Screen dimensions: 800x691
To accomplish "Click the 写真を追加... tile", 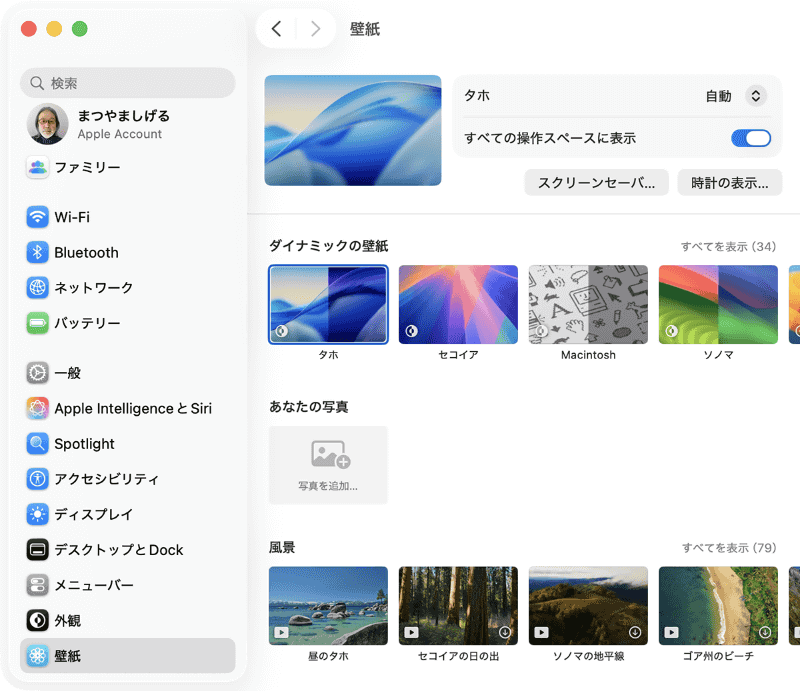I will [x=328, y=465].
